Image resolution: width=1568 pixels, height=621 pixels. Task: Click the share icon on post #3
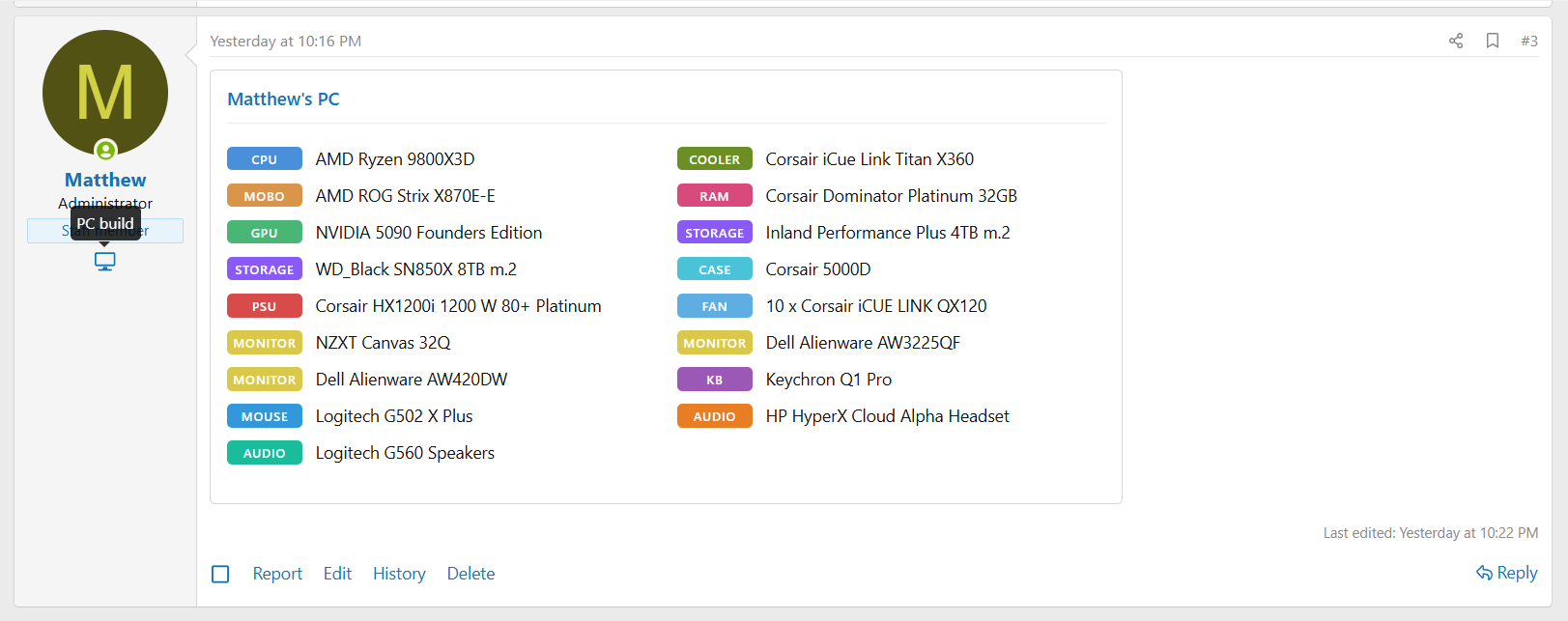tap(1456, 41)
